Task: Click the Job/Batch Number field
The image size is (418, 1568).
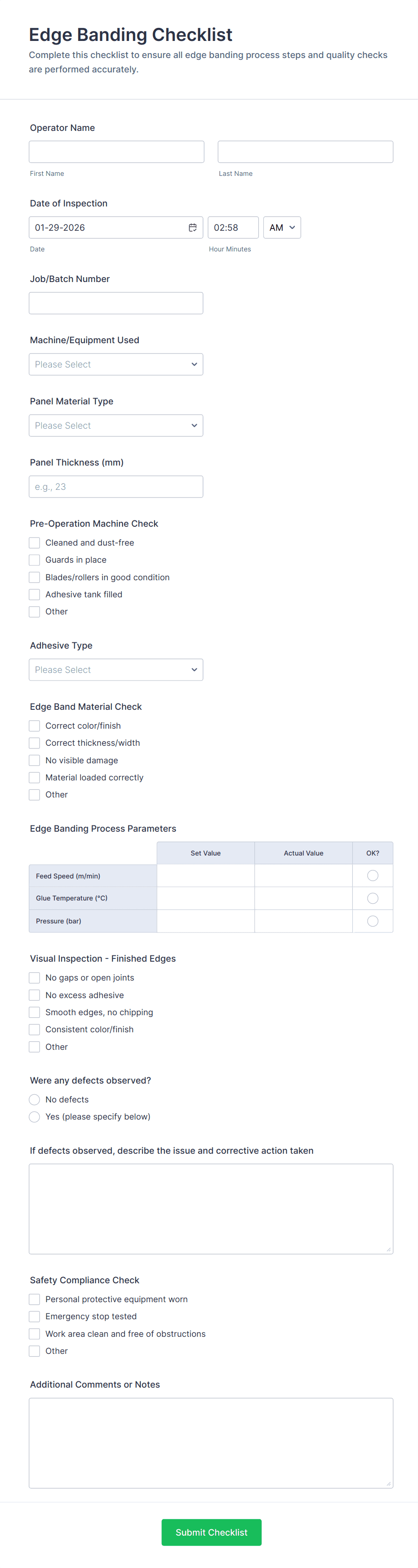Action: point(116,303)
